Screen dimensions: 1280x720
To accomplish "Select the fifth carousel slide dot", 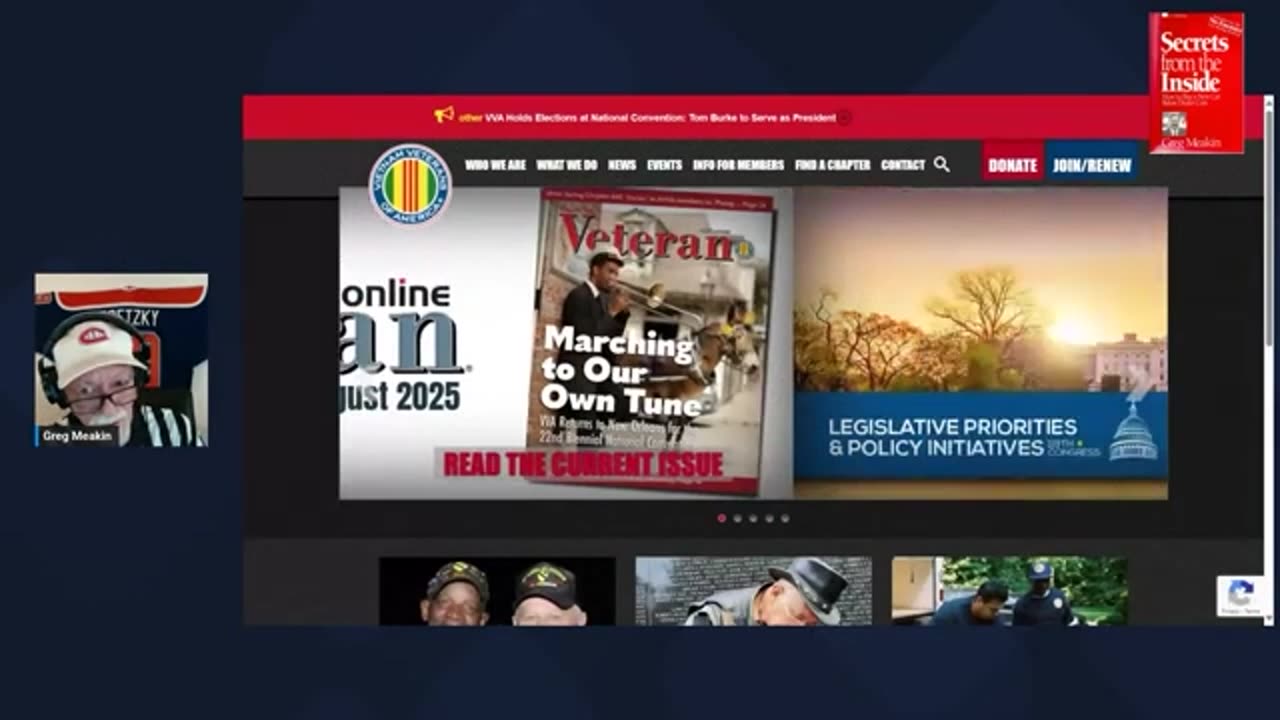I will click(785, 518).
